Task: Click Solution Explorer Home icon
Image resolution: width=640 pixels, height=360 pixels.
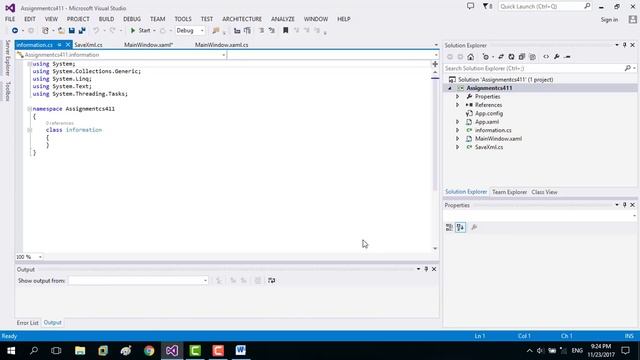Action: click(471, 57)
